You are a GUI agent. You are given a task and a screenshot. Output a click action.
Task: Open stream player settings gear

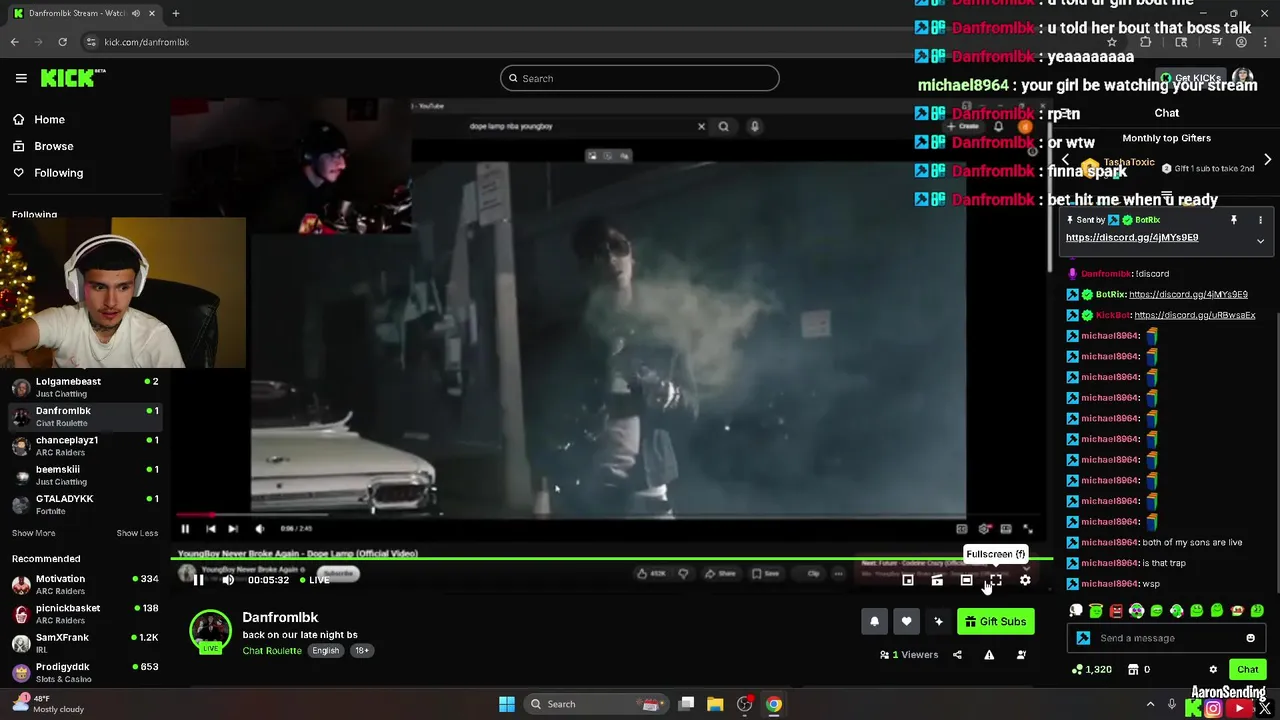1025,580
